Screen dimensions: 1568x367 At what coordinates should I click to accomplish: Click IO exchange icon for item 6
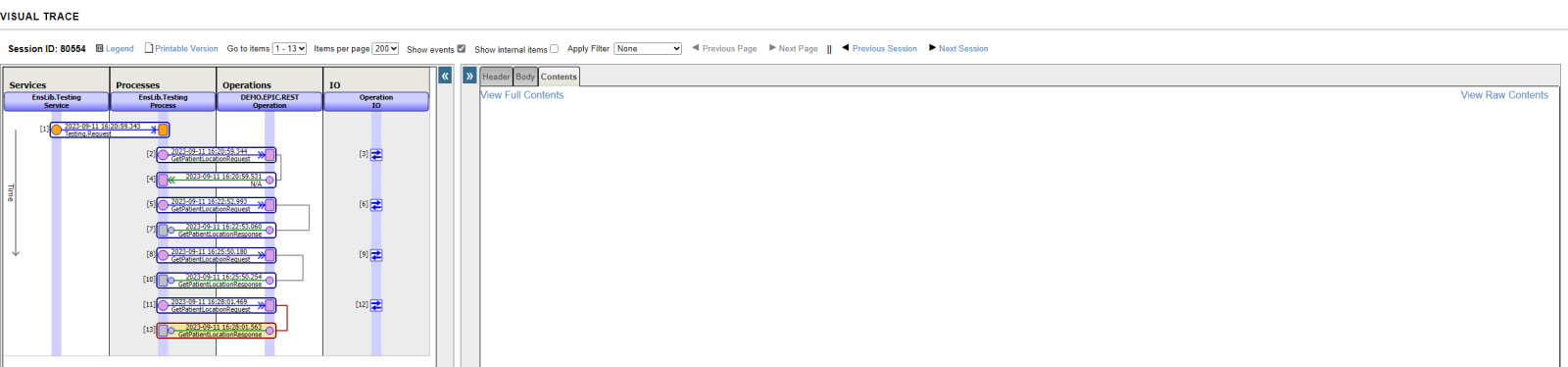[x=376, y=205]
